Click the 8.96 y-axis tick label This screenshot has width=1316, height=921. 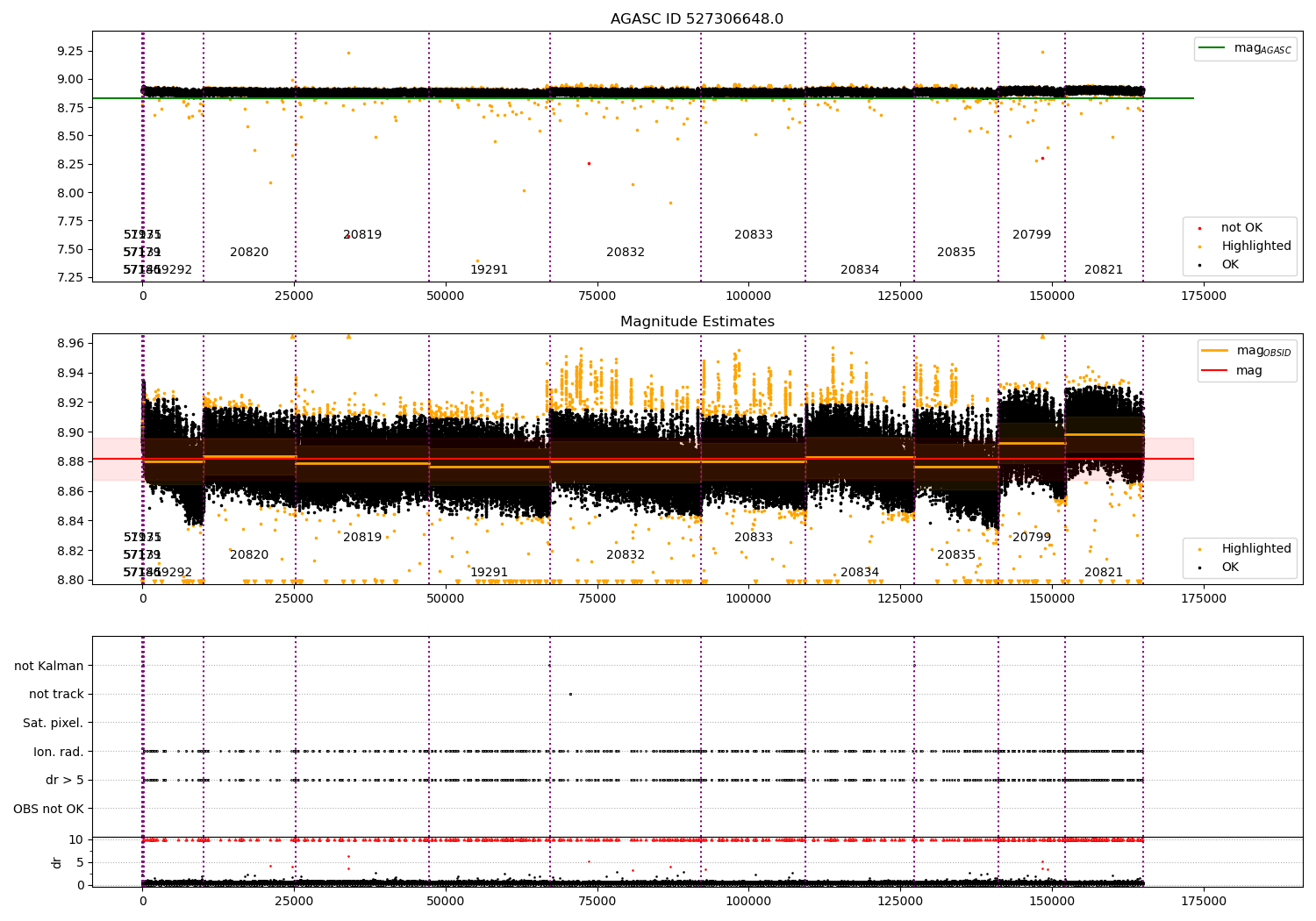point(68,343)
